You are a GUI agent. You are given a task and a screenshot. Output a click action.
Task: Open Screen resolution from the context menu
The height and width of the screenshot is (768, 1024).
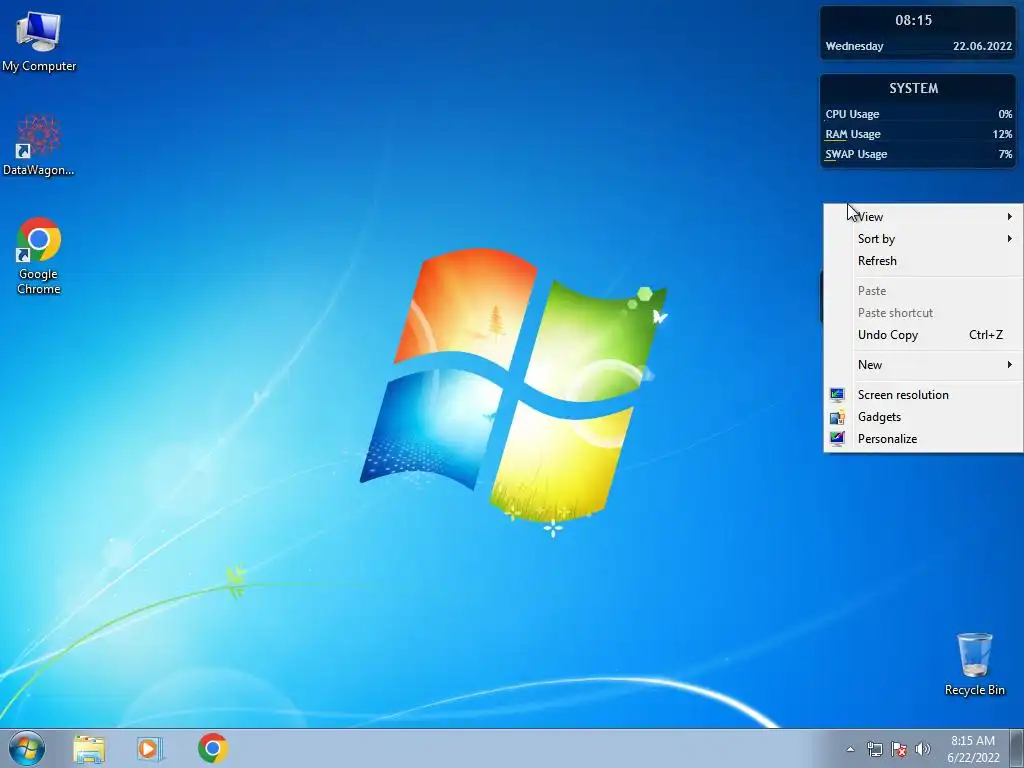coord(923,395)
